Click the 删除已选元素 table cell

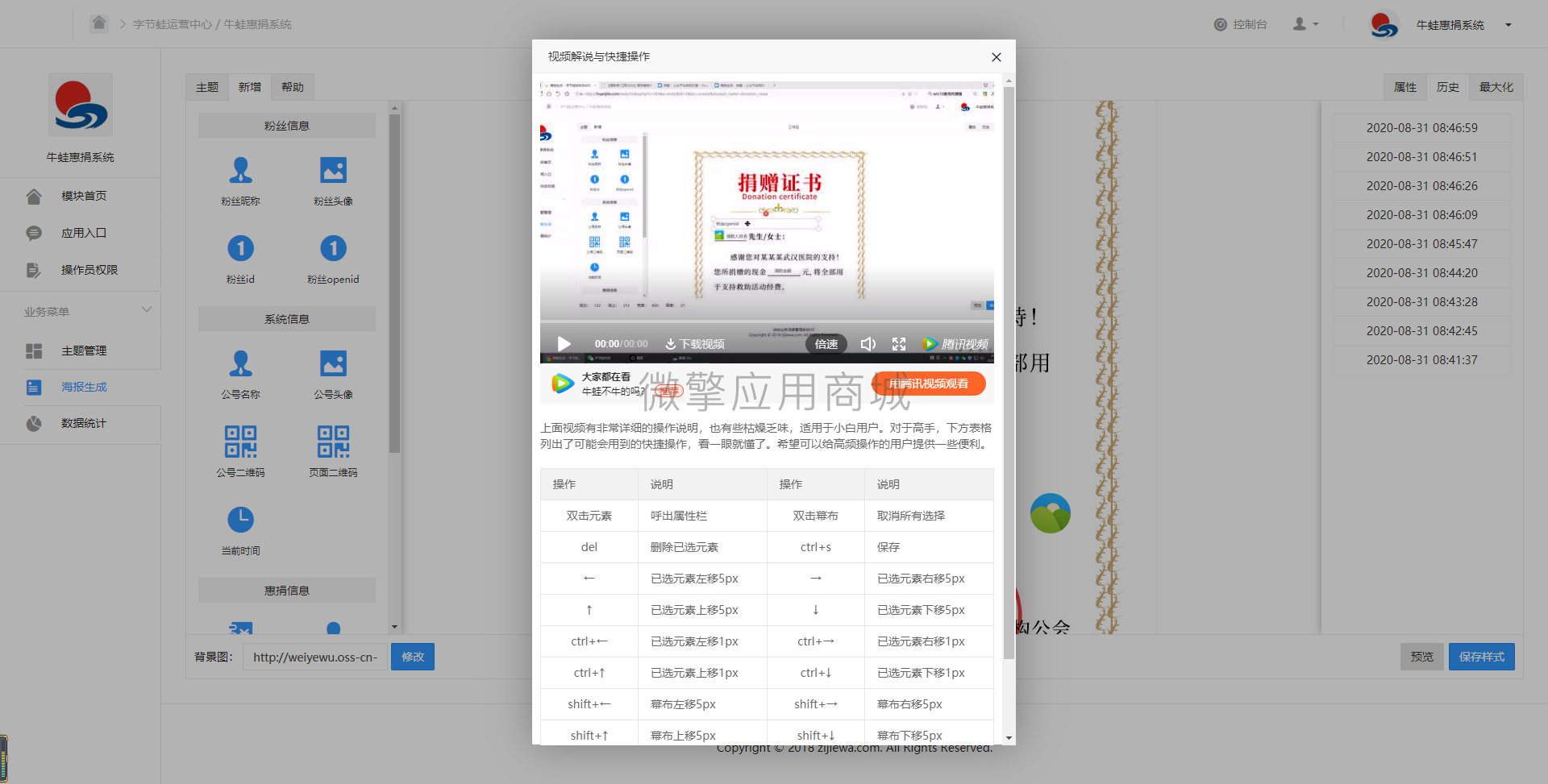702,547
